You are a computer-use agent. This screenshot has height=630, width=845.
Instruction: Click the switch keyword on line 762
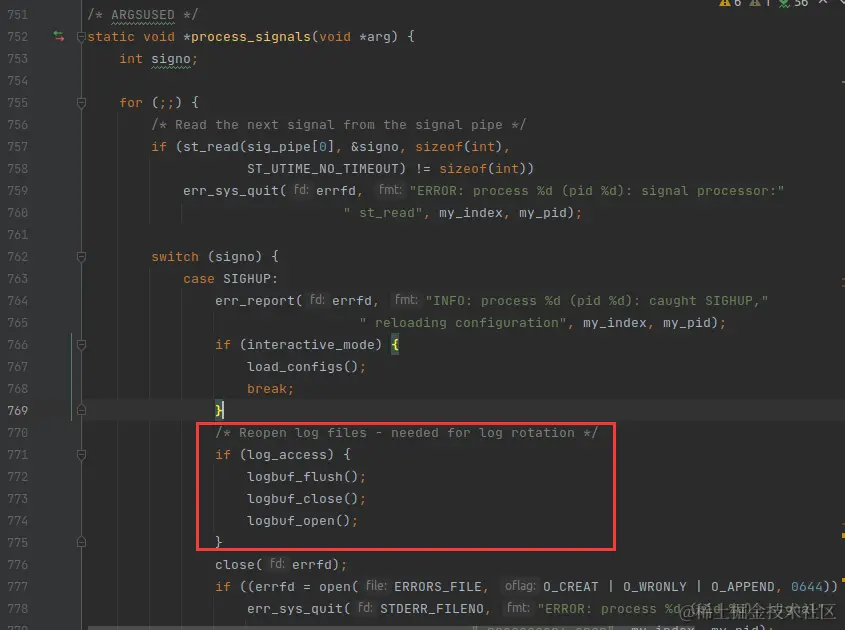(175, 257)
